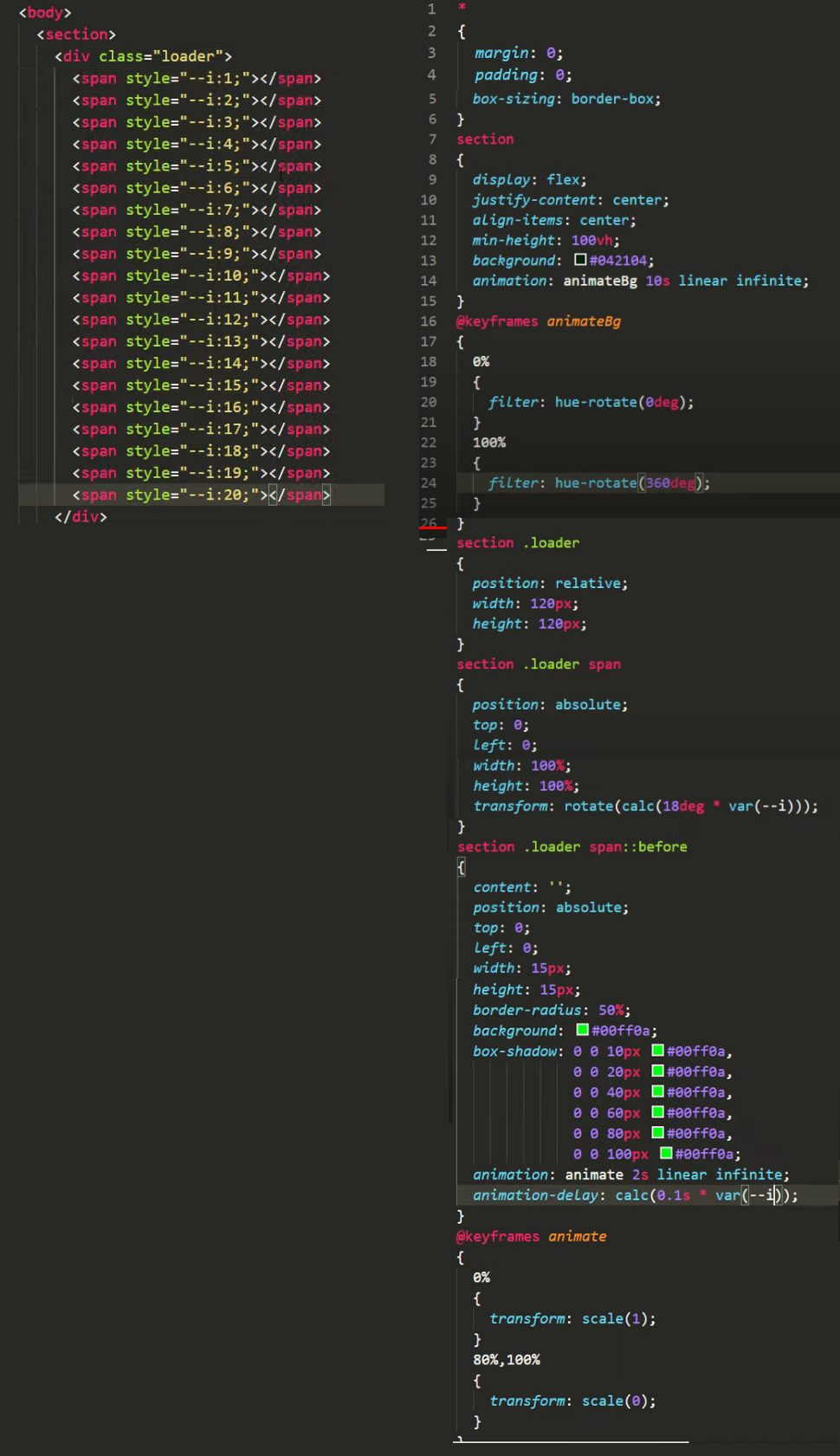Viewport: 840px width, 1456px height.
Task: Click the "transform: scale(1);" line
Action: coord(572,1318)
